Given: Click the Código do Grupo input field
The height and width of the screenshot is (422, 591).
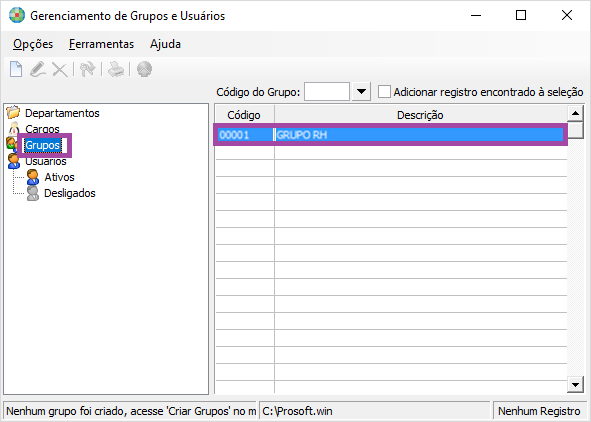Looking at the screenshot, I should point(327,92).
